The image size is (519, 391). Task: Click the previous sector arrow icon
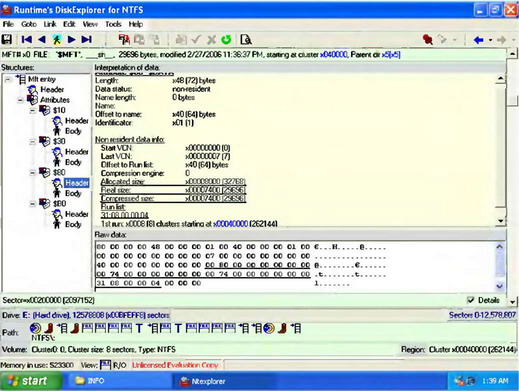42,40
